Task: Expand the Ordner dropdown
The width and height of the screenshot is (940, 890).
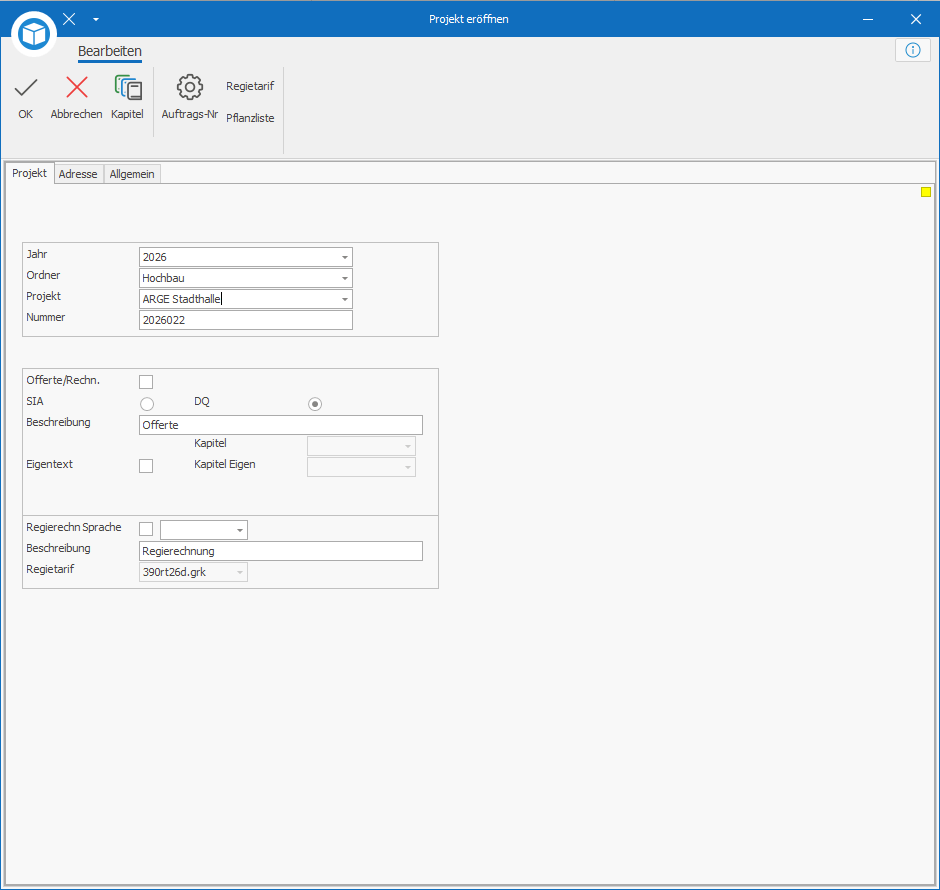Action: point(345,278)
